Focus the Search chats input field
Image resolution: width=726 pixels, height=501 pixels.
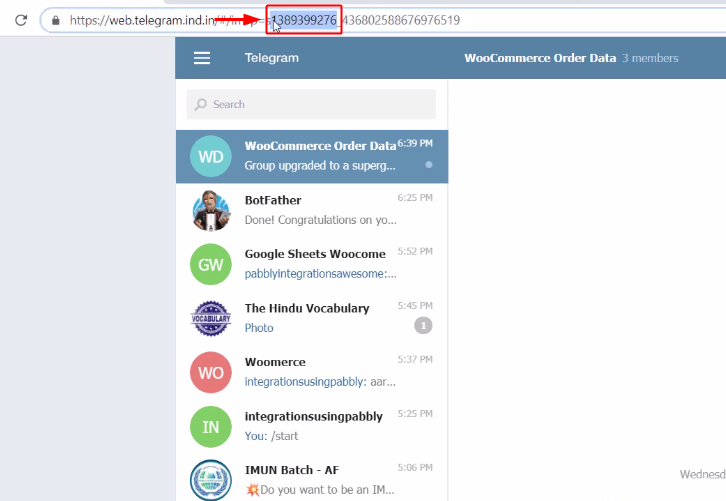[x=311, y=104]
